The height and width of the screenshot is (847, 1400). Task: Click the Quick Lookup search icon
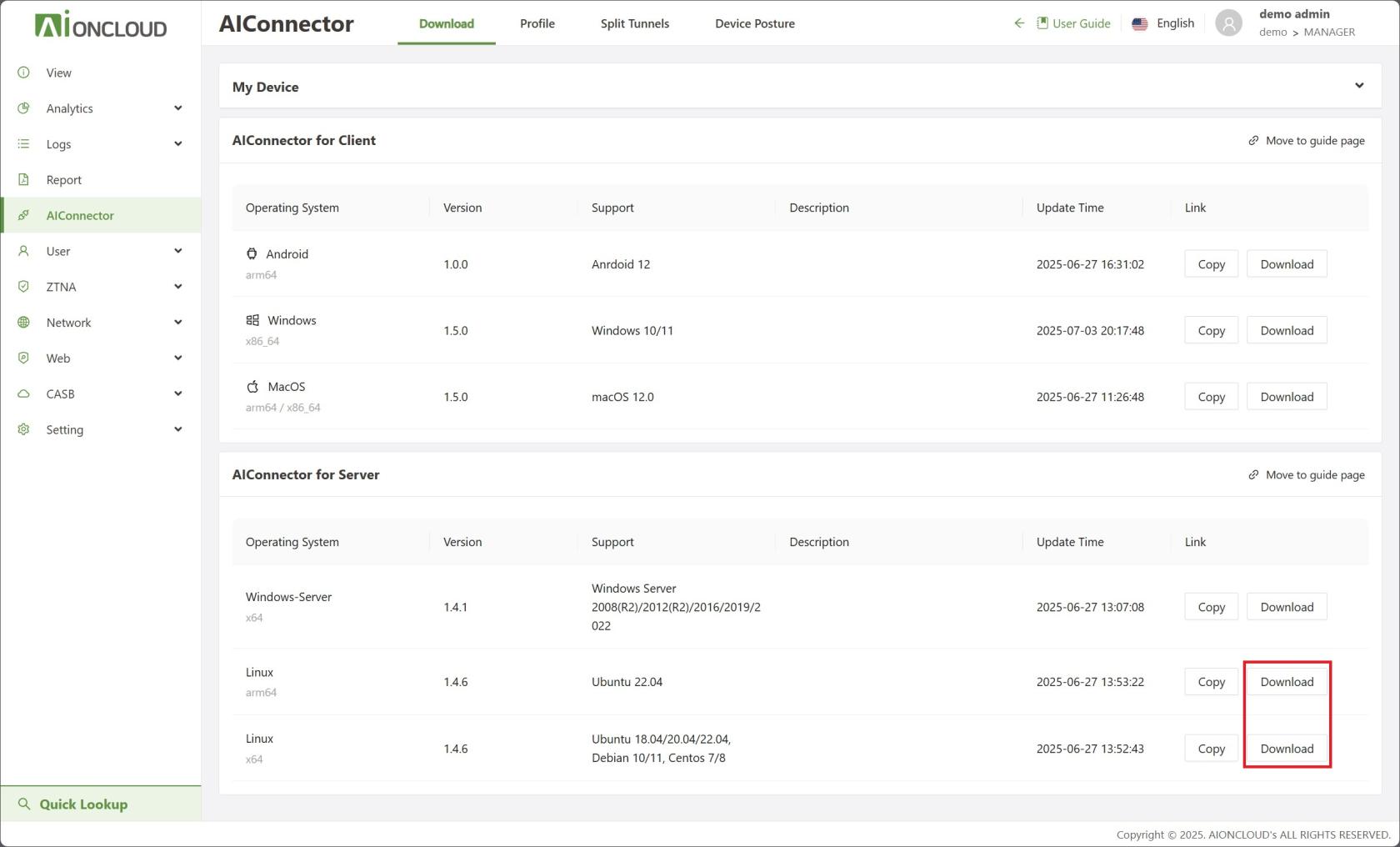coord(24,804)
